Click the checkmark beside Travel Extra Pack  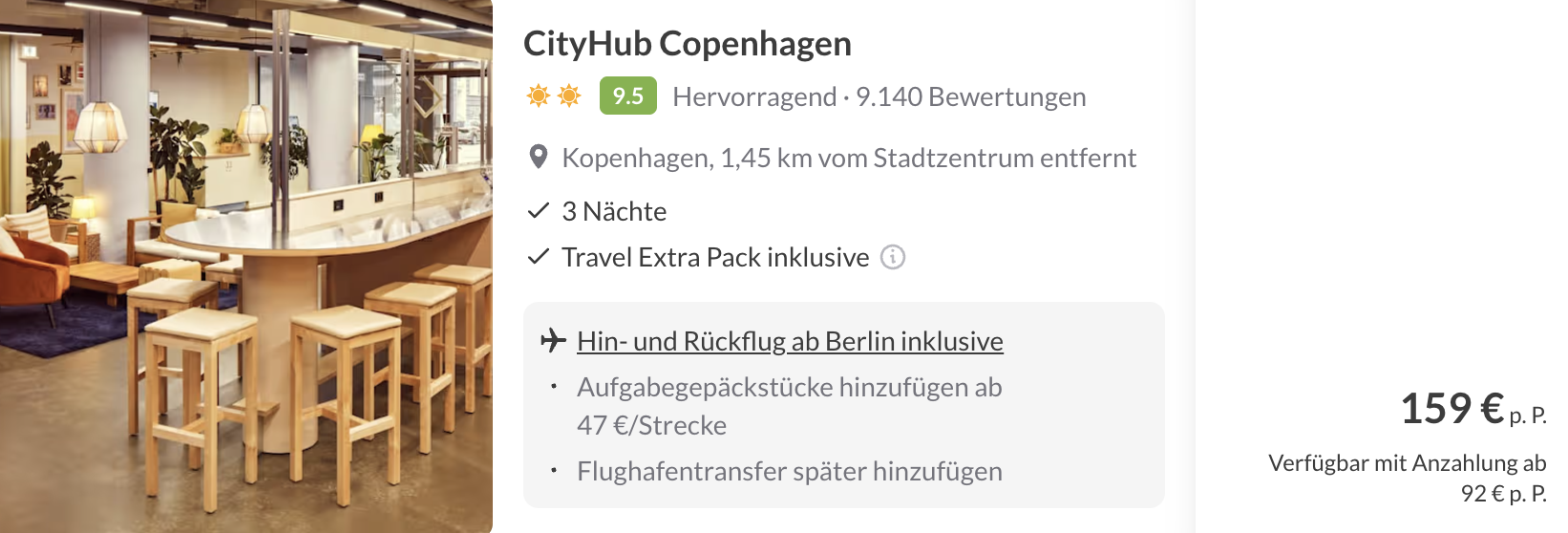[539, 257]
